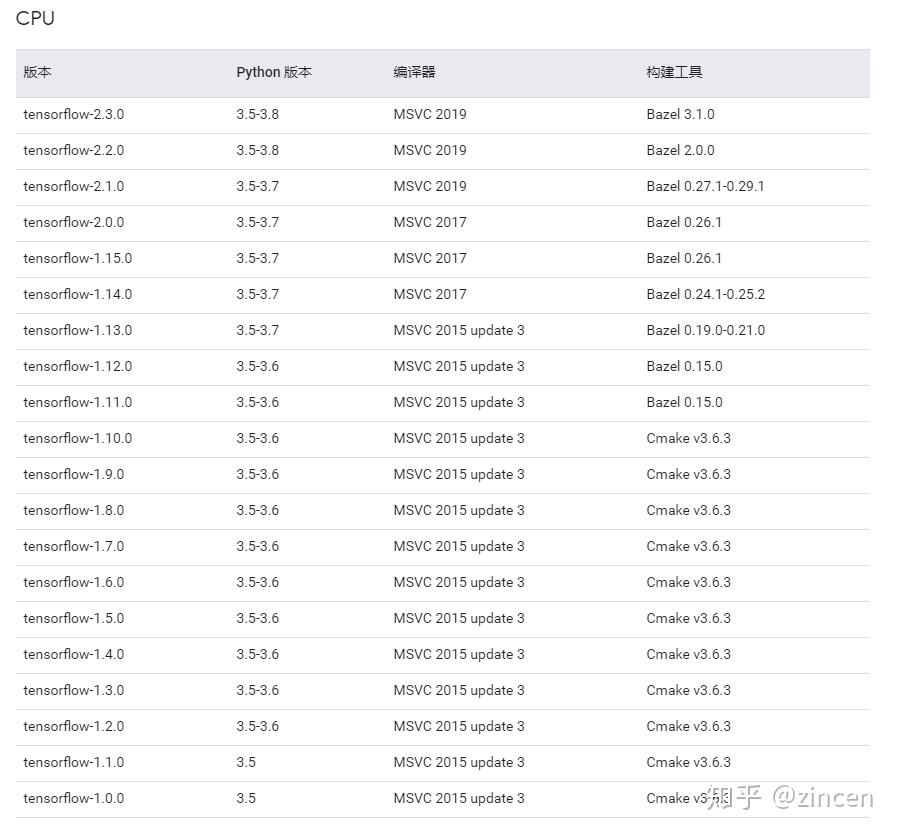The height and width of the screenshot is (834, 897).
Task: Select the tensorflow-1.14.0 cell
Action: 78,295
